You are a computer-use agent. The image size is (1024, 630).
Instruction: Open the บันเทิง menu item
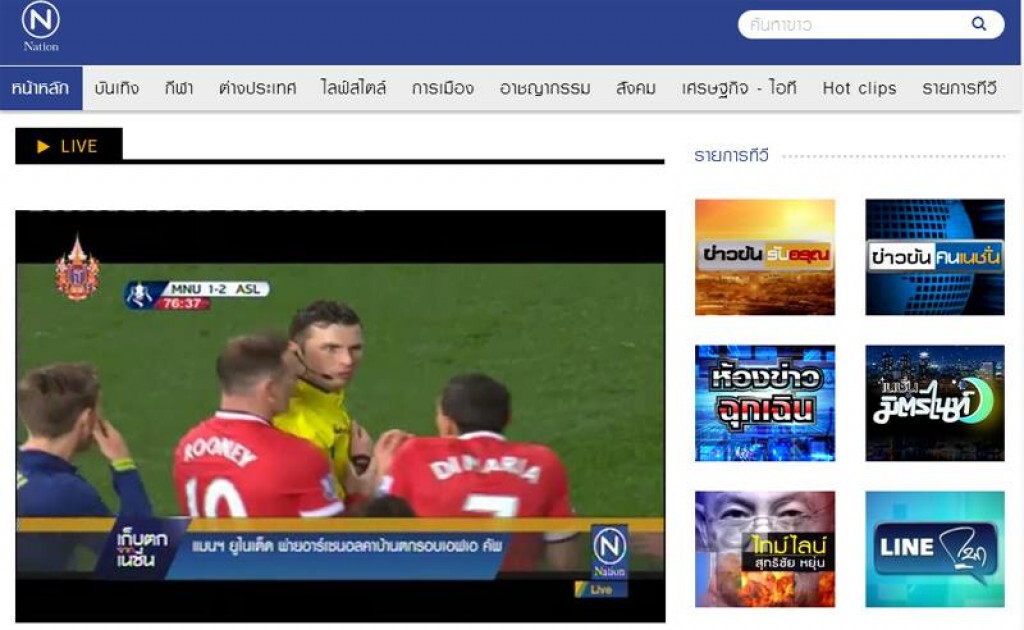coord(116,88)
